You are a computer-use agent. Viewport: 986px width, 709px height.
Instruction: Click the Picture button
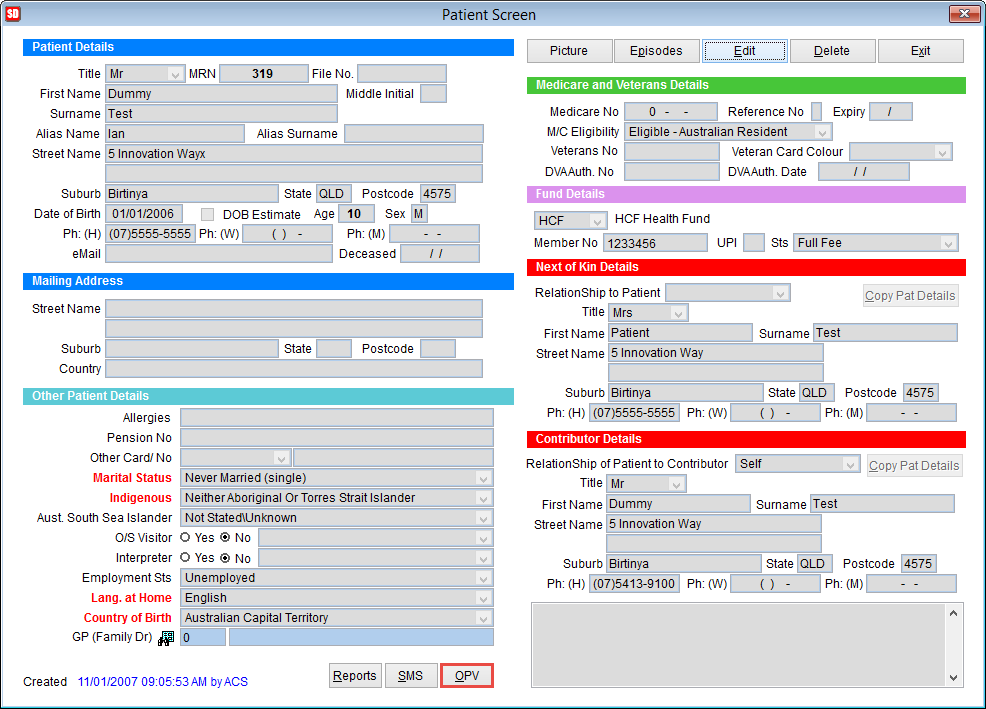(x=569, y=51)
